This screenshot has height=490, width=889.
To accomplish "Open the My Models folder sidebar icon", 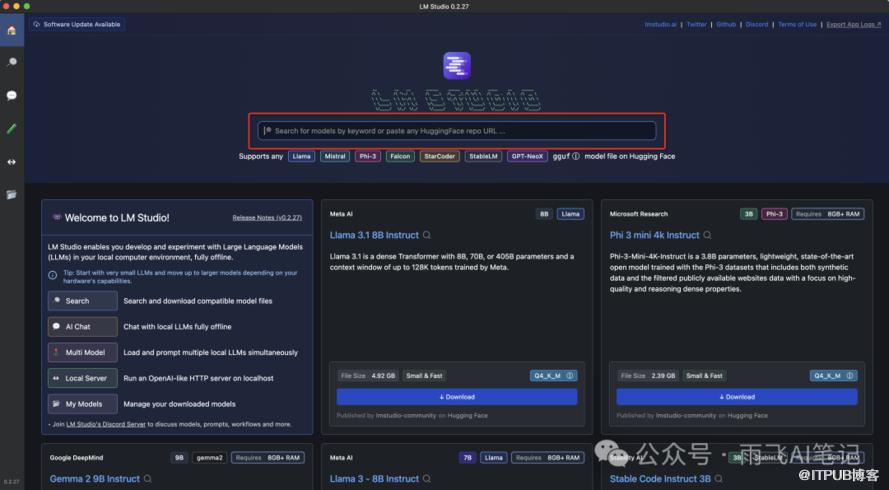I will [x=11, y=195].
